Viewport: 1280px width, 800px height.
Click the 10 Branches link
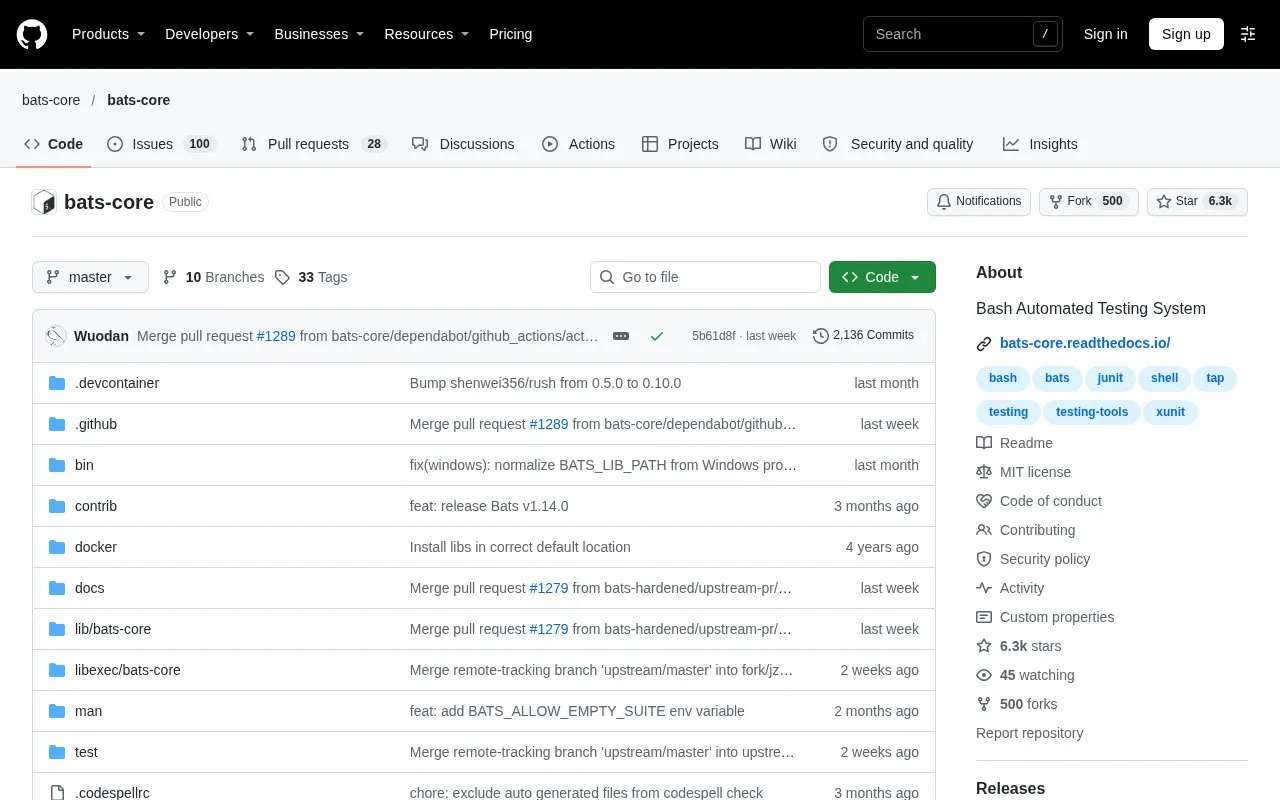pyautogui.click(x=213, y=277)
